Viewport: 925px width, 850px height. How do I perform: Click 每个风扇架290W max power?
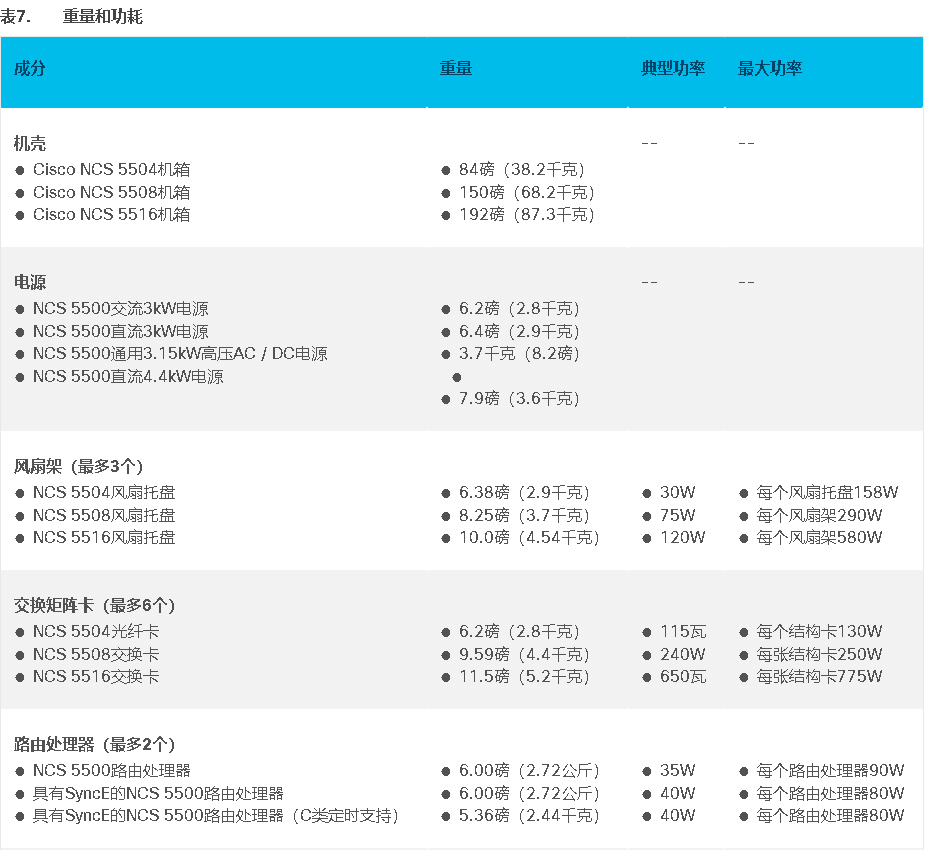click(819, 516)
